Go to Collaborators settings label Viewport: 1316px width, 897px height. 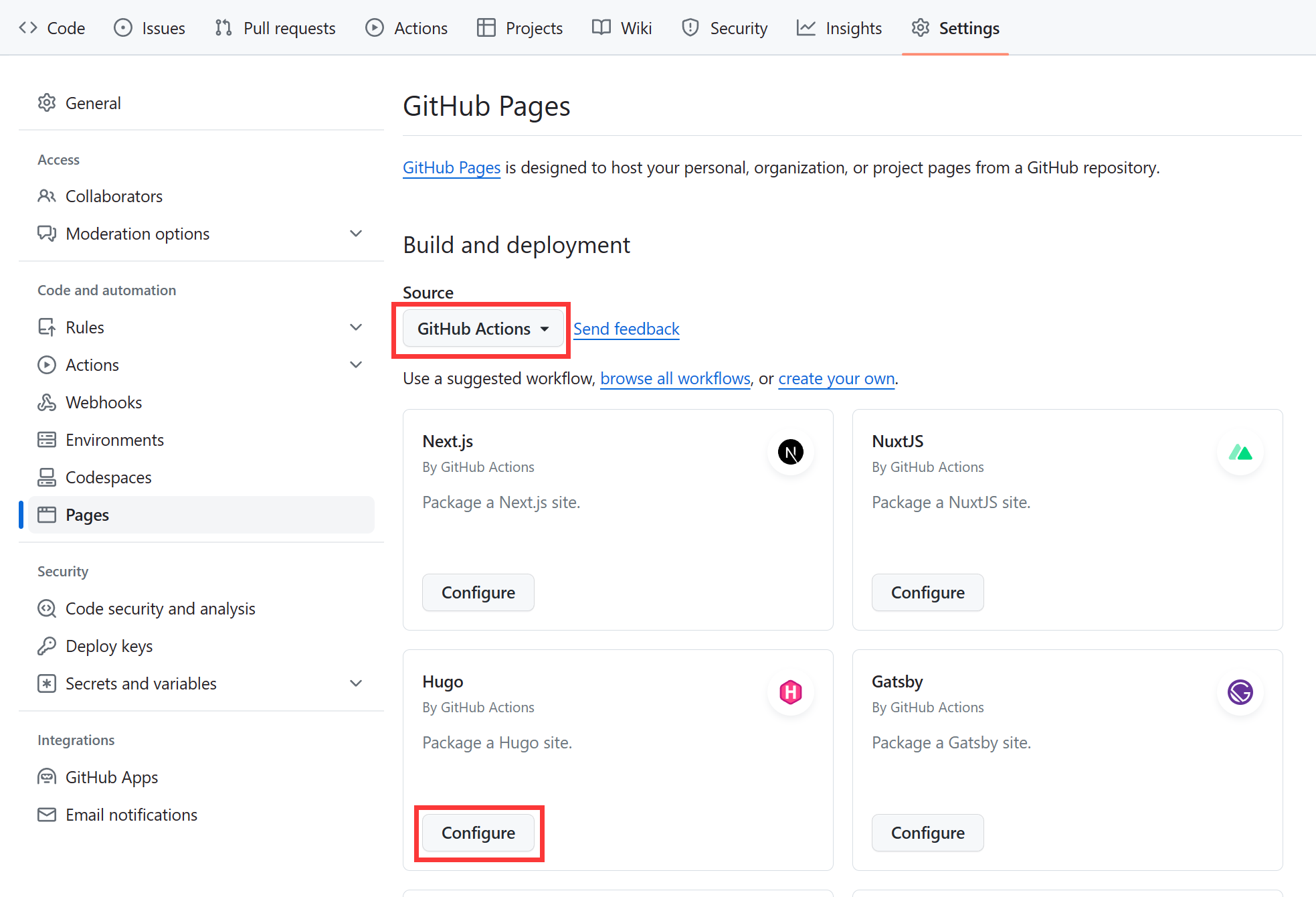coord(114,196)
